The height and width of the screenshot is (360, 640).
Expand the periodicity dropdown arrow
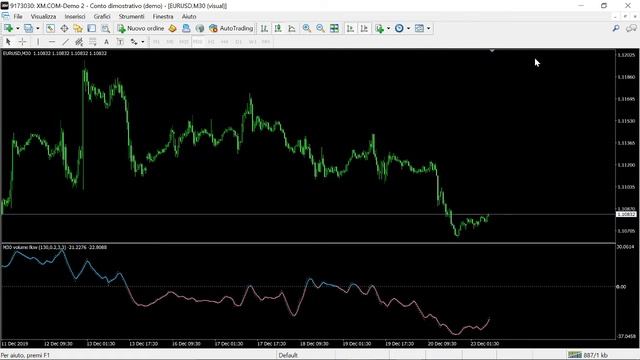click(409, 28)
